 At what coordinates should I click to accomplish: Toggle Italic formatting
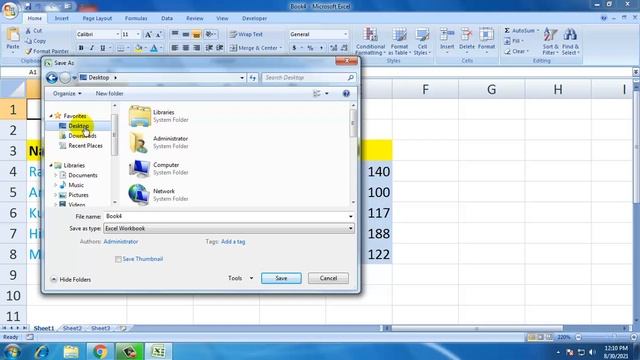(91, 48)
